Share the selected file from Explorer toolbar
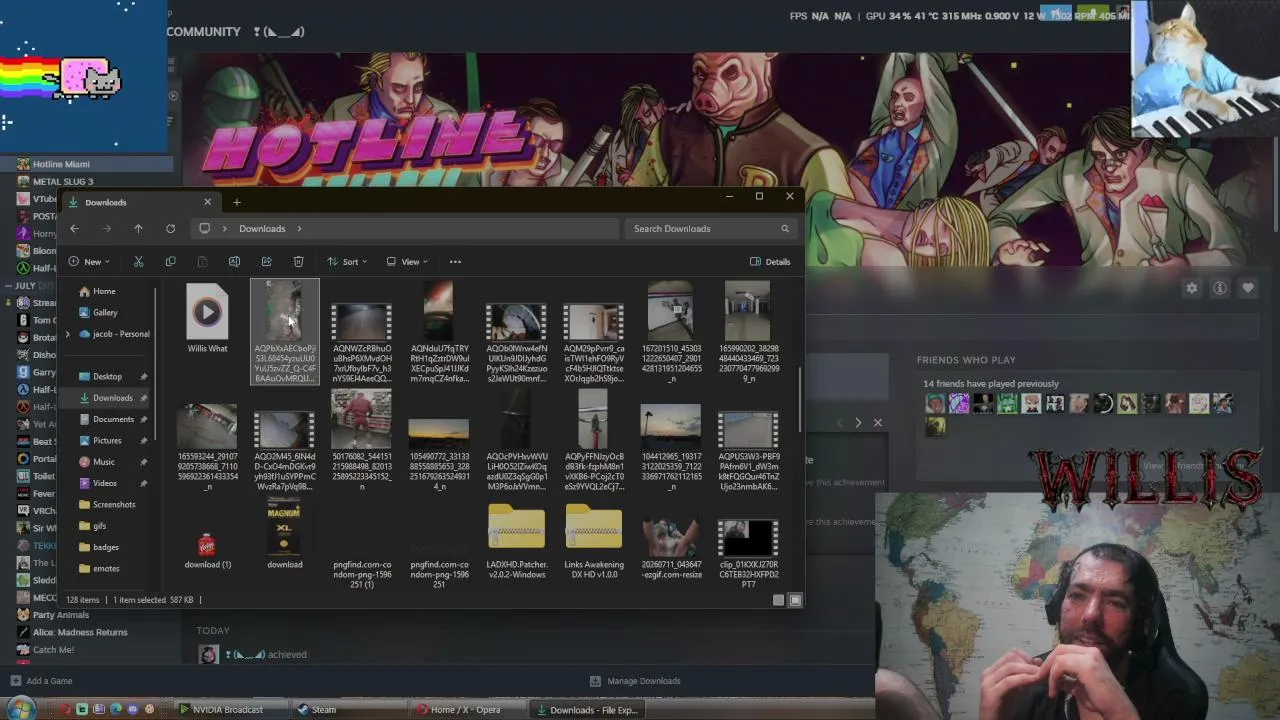The image size is (1280, 720). coord(266,262)
